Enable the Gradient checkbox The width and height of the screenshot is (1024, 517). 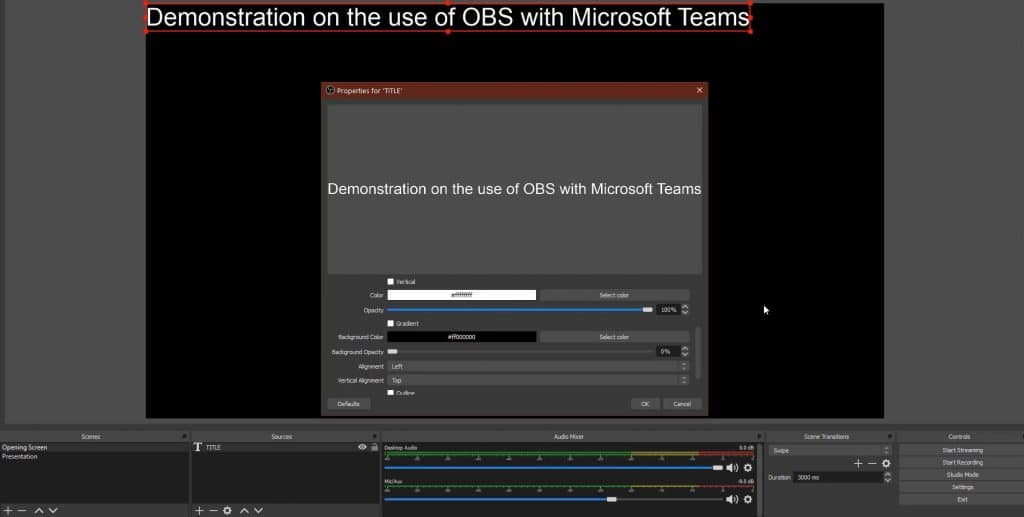tap(391, 323)
